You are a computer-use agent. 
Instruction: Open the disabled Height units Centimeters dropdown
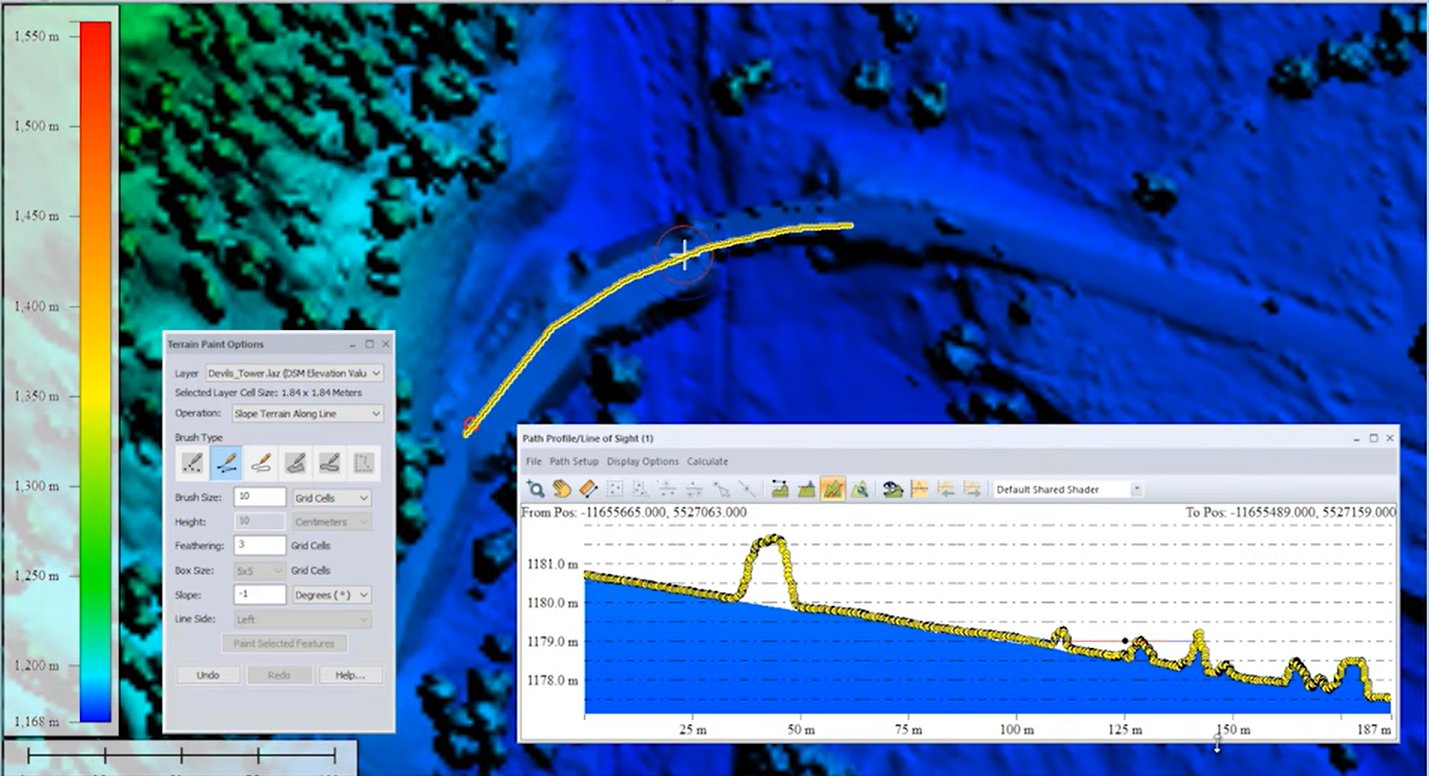[x=332, y=522]
